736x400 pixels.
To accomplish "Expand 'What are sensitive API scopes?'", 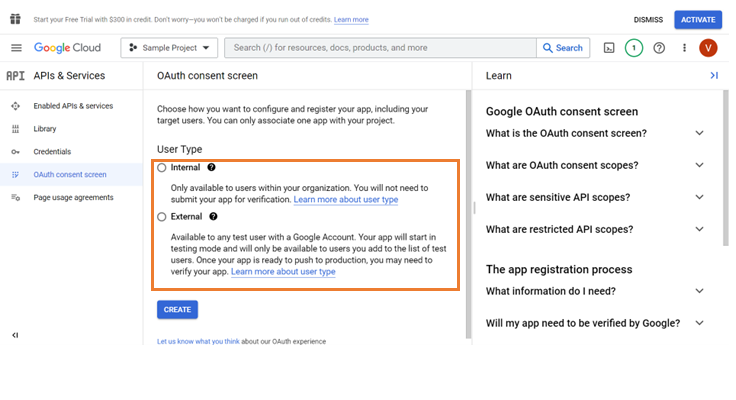I will (x=699, y=197).
